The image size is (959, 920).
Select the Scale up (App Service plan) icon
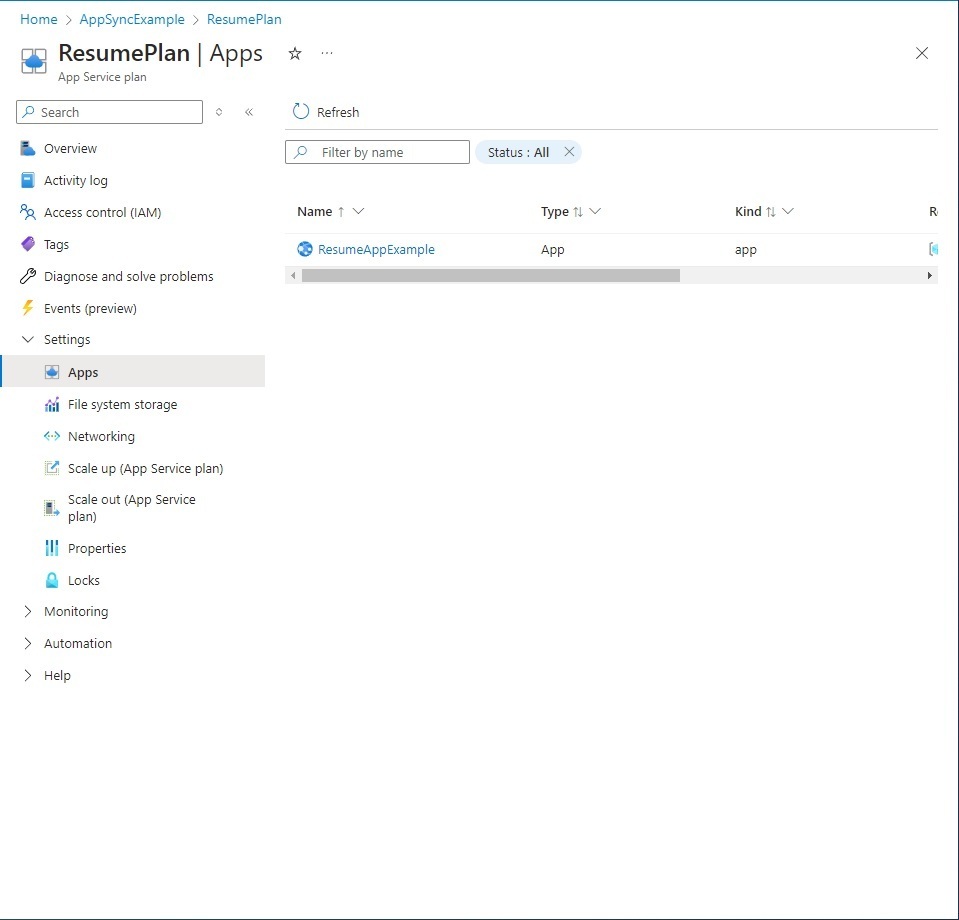pos(51,468)
